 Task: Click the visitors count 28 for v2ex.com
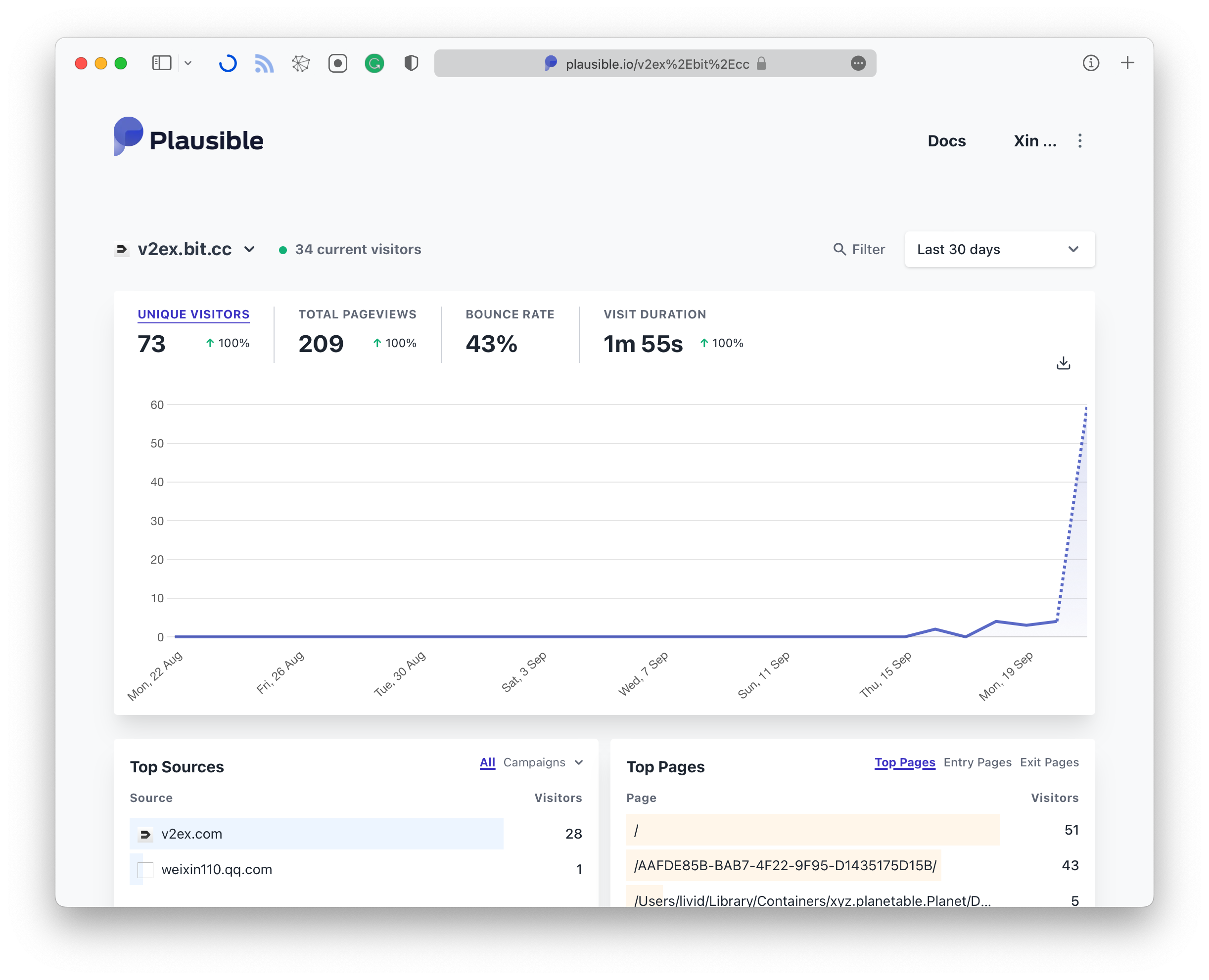pyautogui.click(x=573, y=834)
